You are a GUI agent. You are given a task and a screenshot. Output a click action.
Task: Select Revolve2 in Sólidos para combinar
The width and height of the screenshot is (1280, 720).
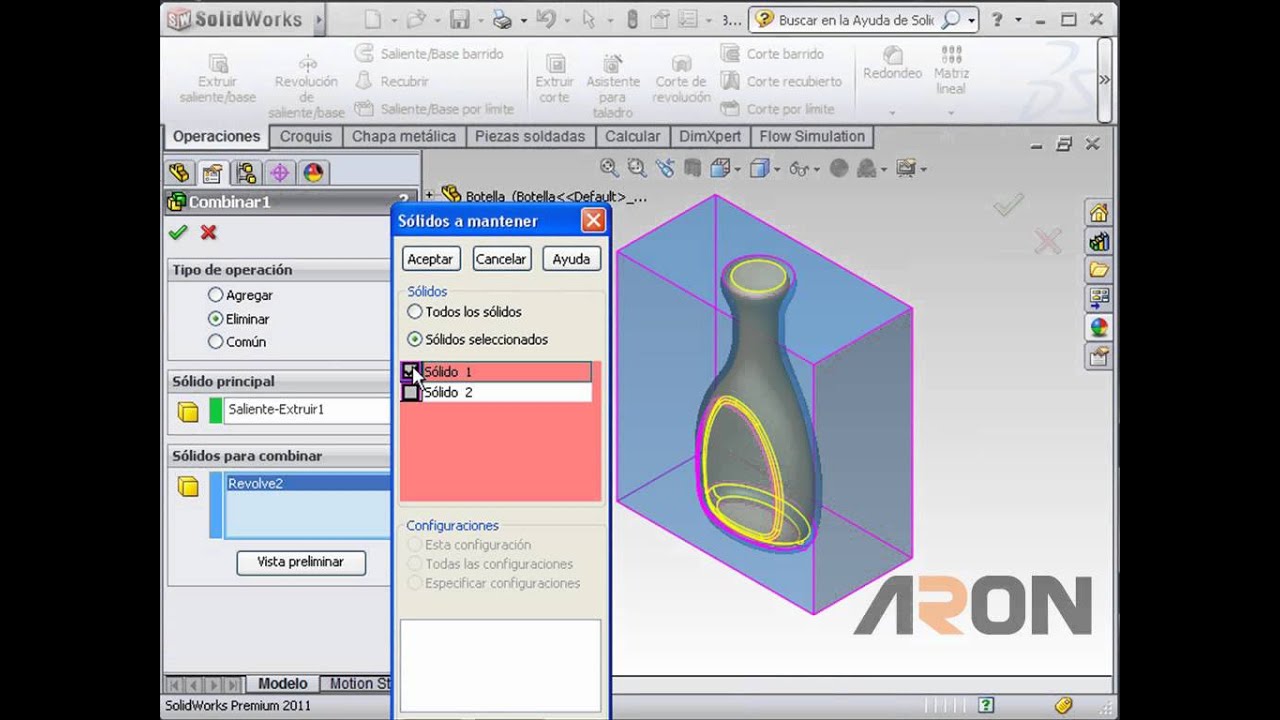click(307, 483)
